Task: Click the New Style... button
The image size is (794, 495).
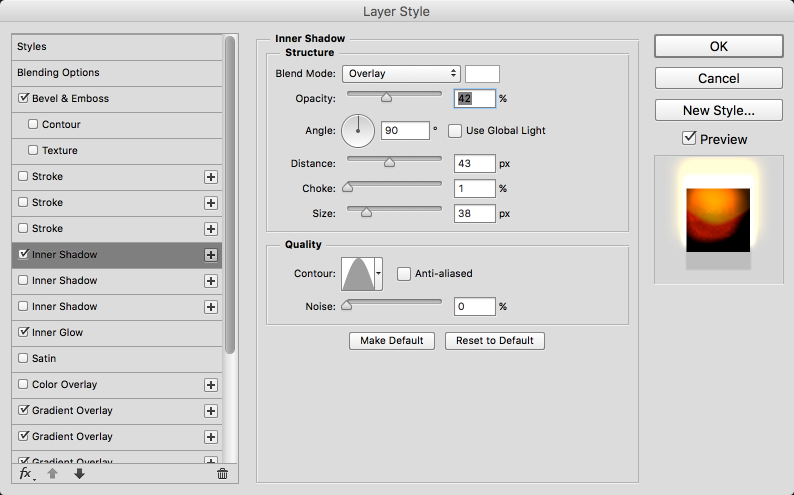Action: click(718, 110)
